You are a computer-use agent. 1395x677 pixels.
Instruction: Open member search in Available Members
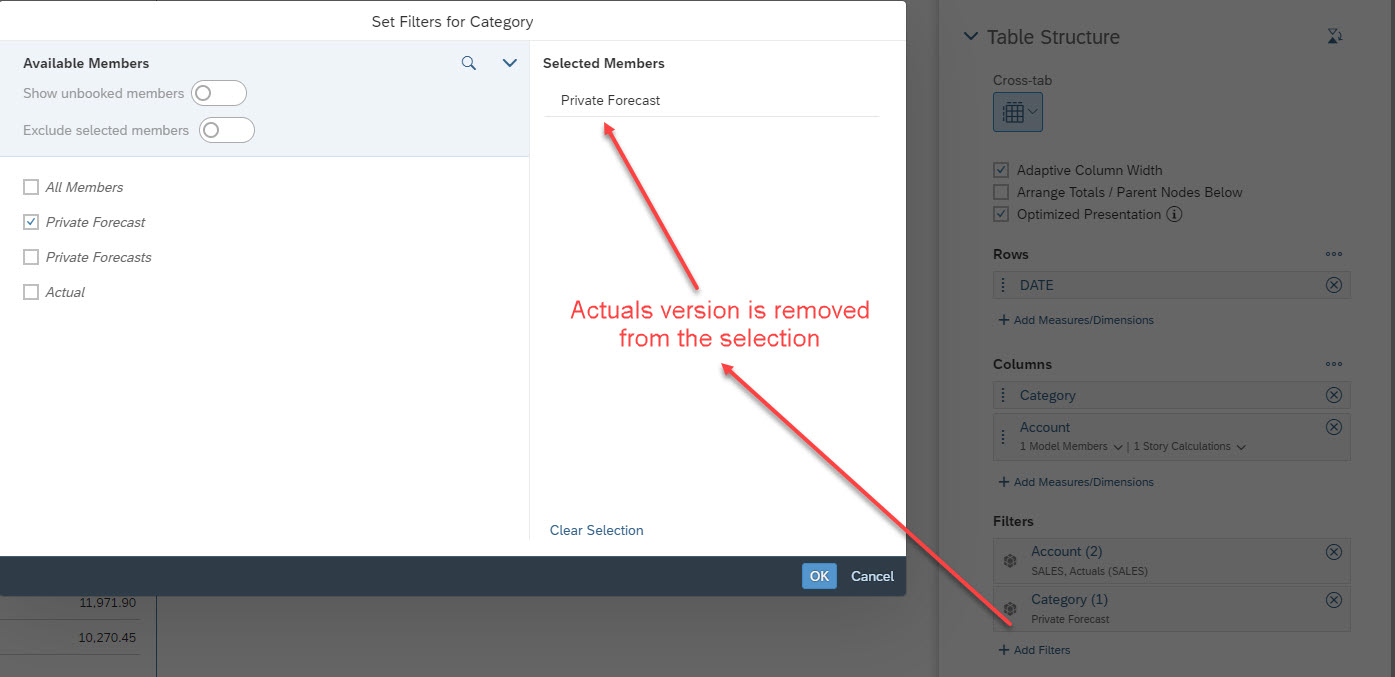pos(469,63)
